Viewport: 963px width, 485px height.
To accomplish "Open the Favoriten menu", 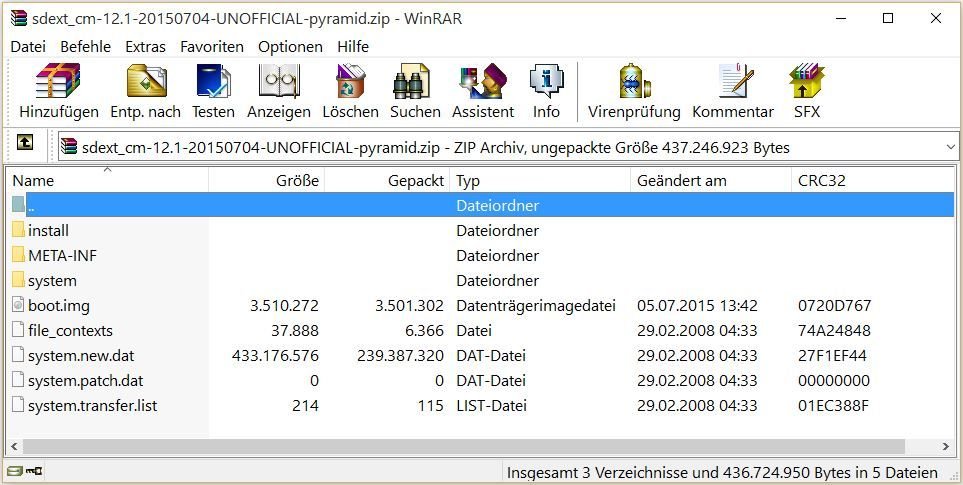I will [212, 47].
